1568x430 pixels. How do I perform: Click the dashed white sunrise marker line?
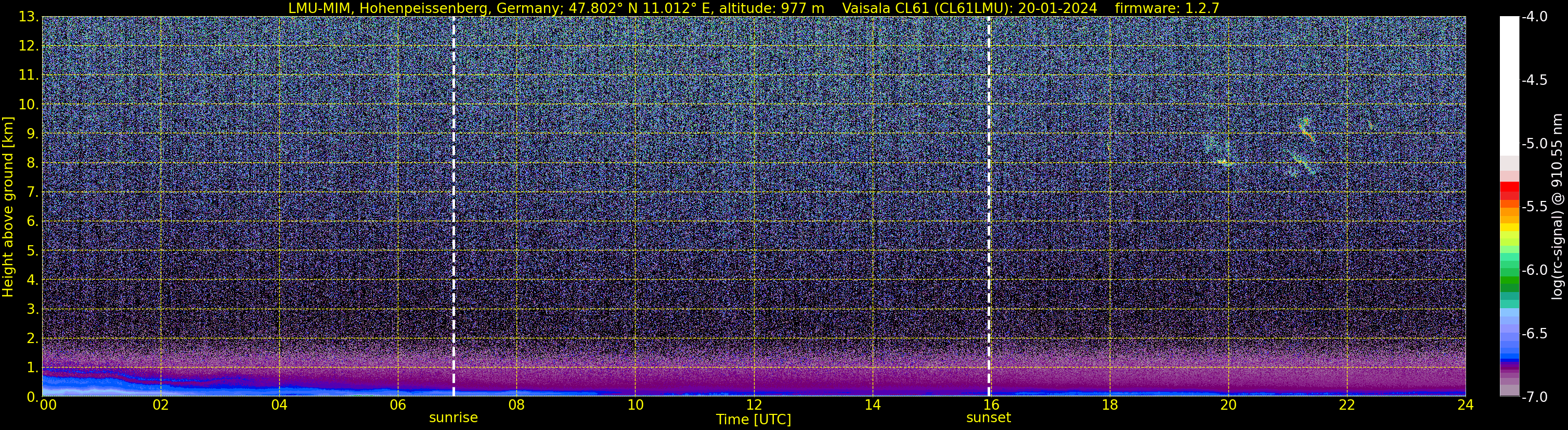pyautogui.click(x=453, y=207)
